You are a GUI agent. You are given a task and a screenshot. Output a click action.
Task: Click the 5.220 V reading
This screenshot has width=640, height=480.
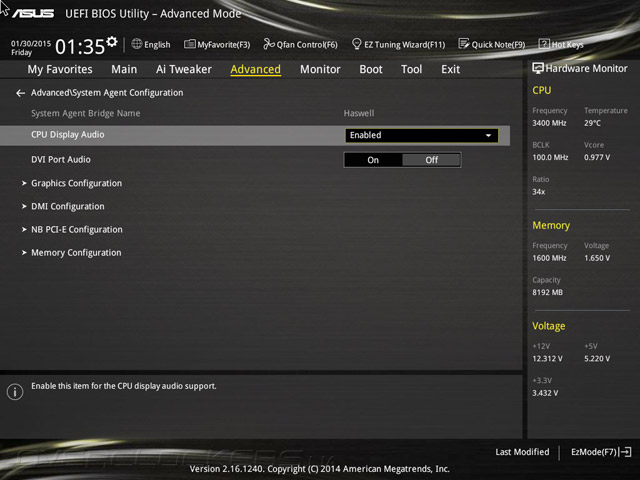(597, 359)
